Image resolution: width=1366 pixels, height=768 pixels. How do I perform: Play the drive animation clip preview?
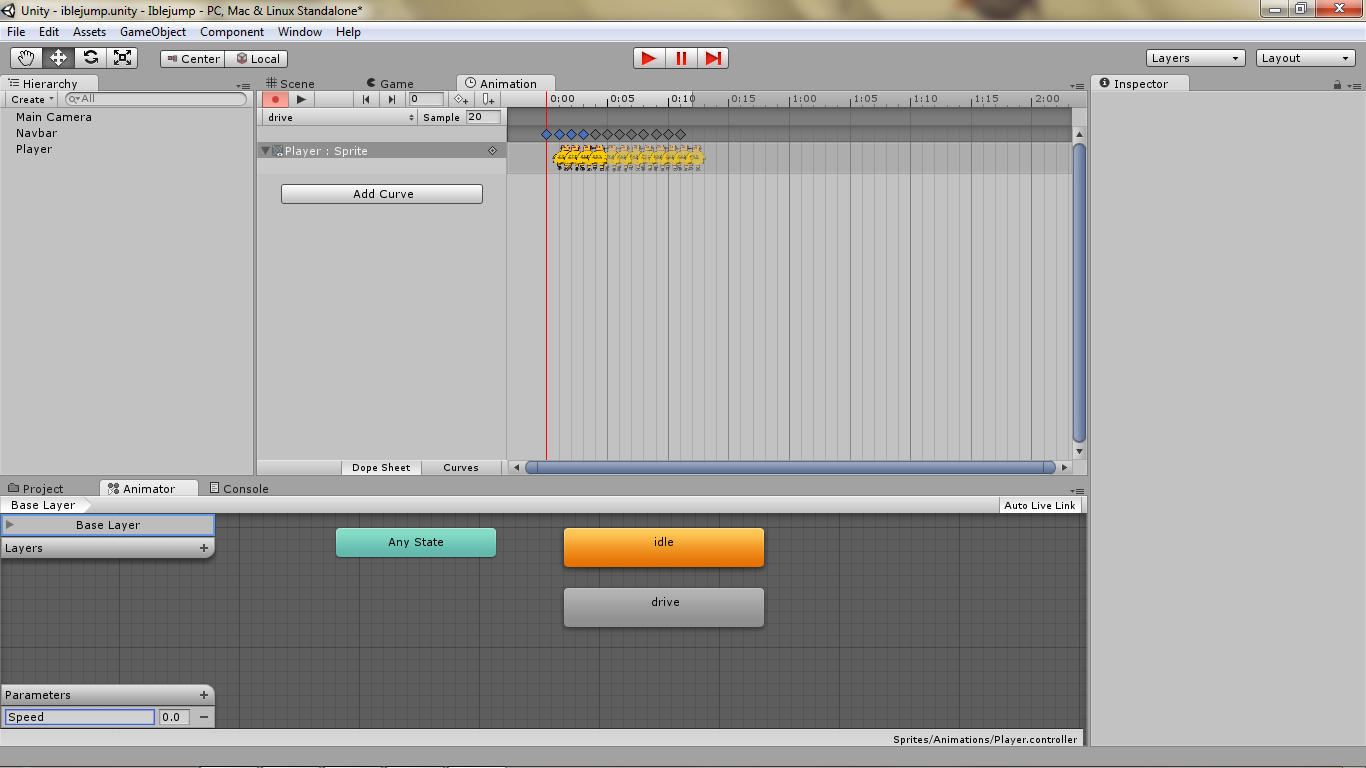(x=301, y=99)
